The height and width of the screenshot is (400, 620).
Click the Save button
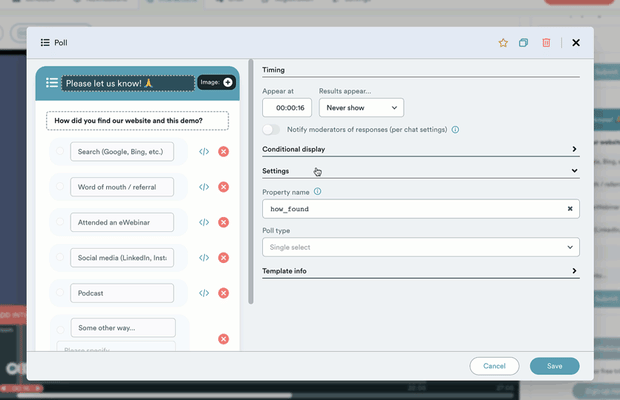point(554,366)
